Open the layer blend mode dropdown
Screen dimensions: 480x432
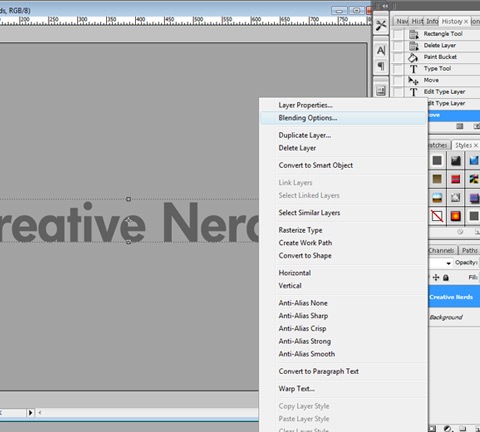coord(441,263)
